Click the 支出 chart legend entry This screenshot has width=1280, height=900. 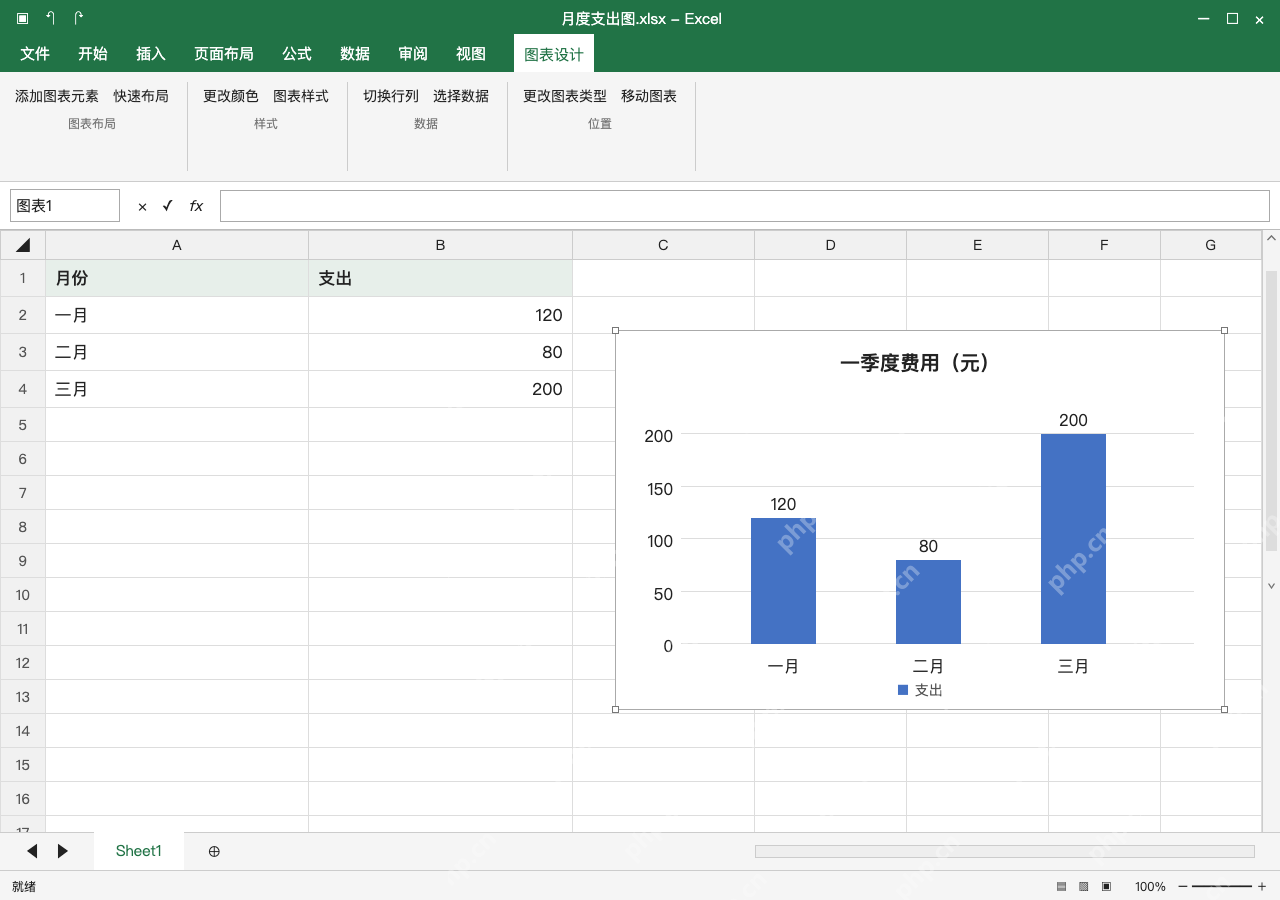[920, 690]
